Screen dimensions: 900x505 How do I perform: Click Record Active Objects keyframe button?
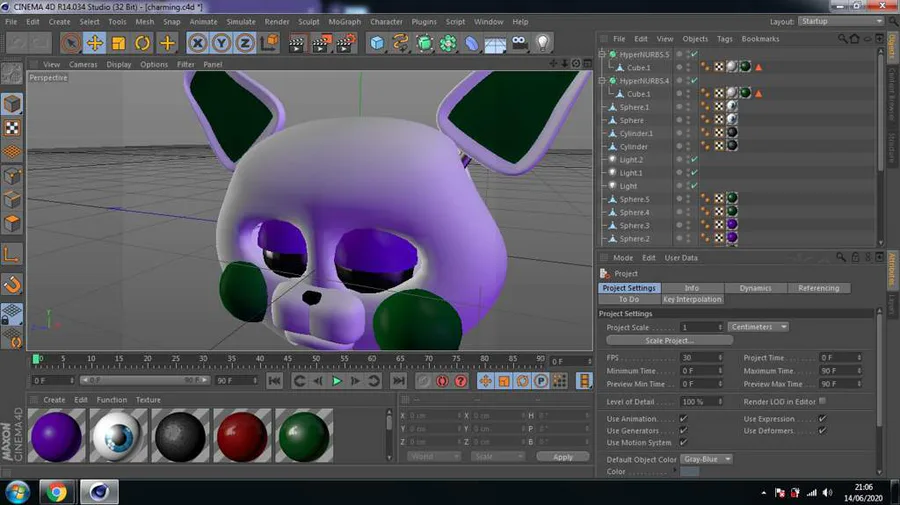coord(424,381)
